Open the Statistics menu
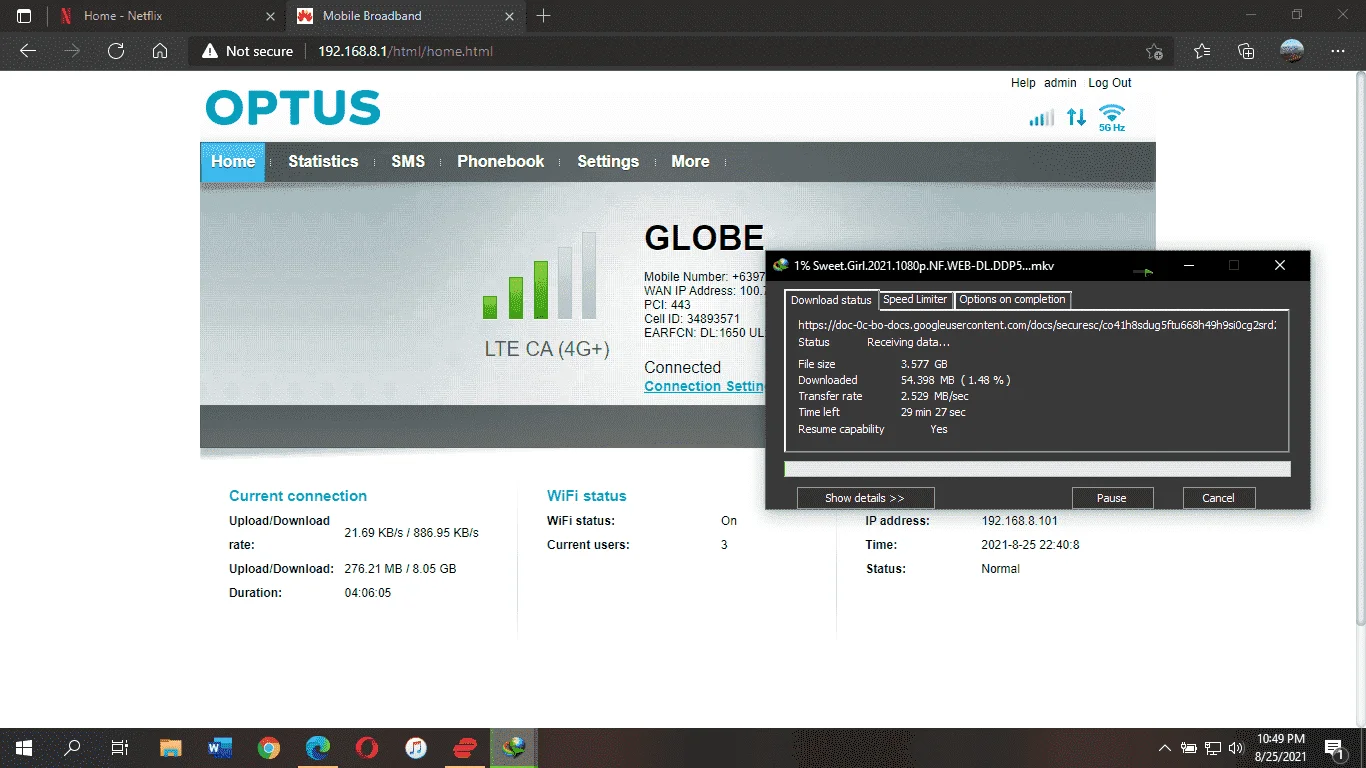This screenshot has width=1366, height=768. click(323, 162)
